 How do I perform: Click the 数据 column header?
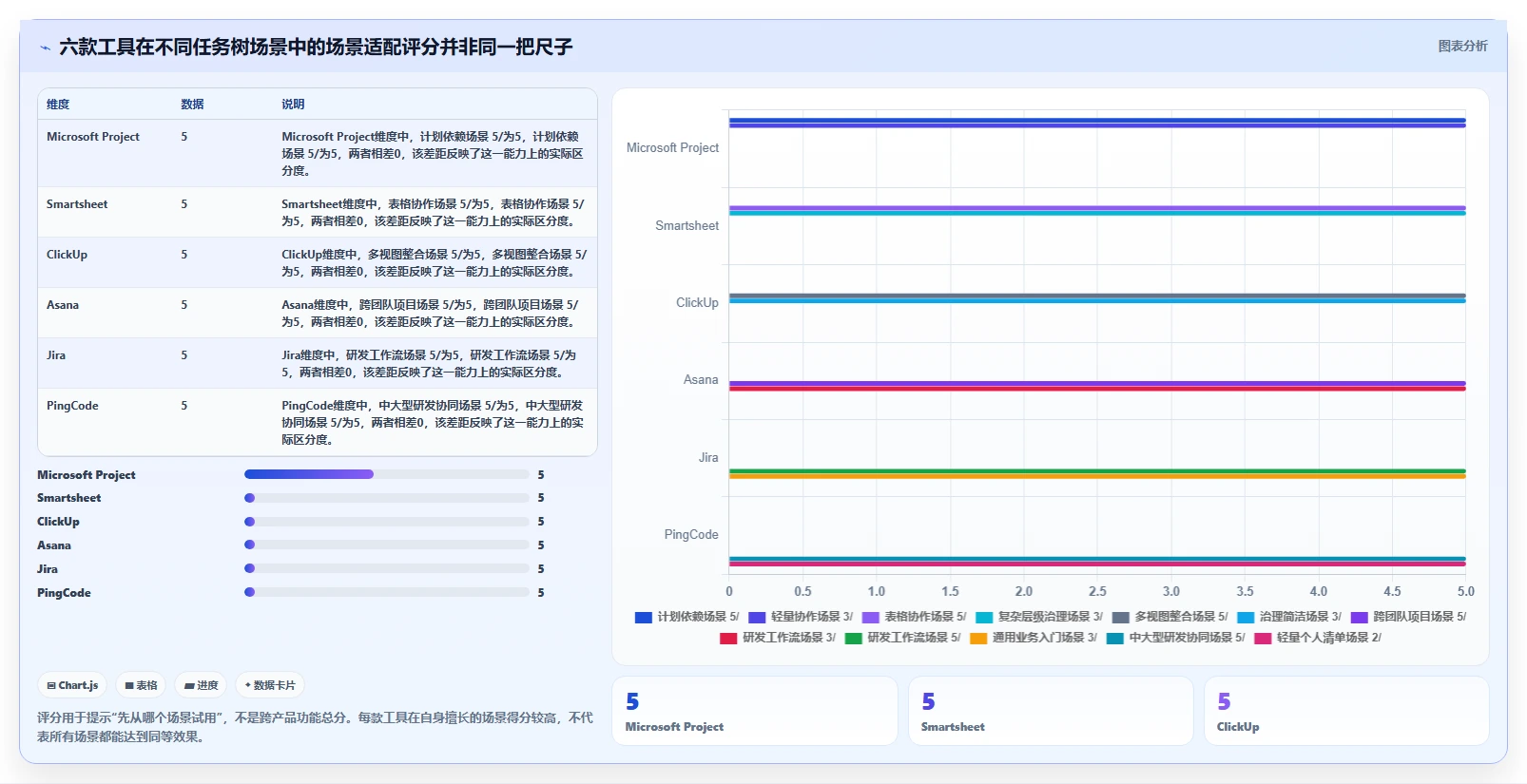192,105
